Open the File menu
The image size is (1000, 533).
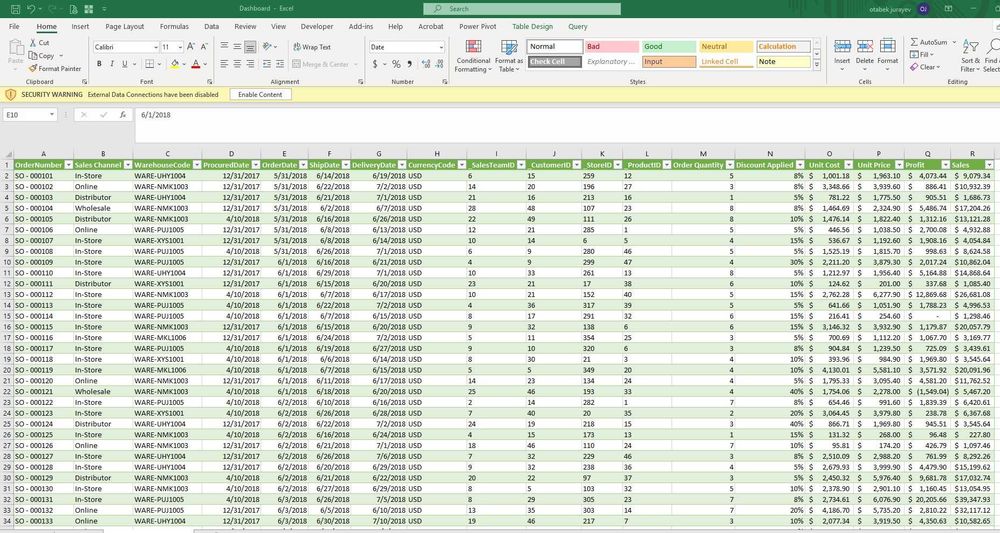(x=14, y=27)
